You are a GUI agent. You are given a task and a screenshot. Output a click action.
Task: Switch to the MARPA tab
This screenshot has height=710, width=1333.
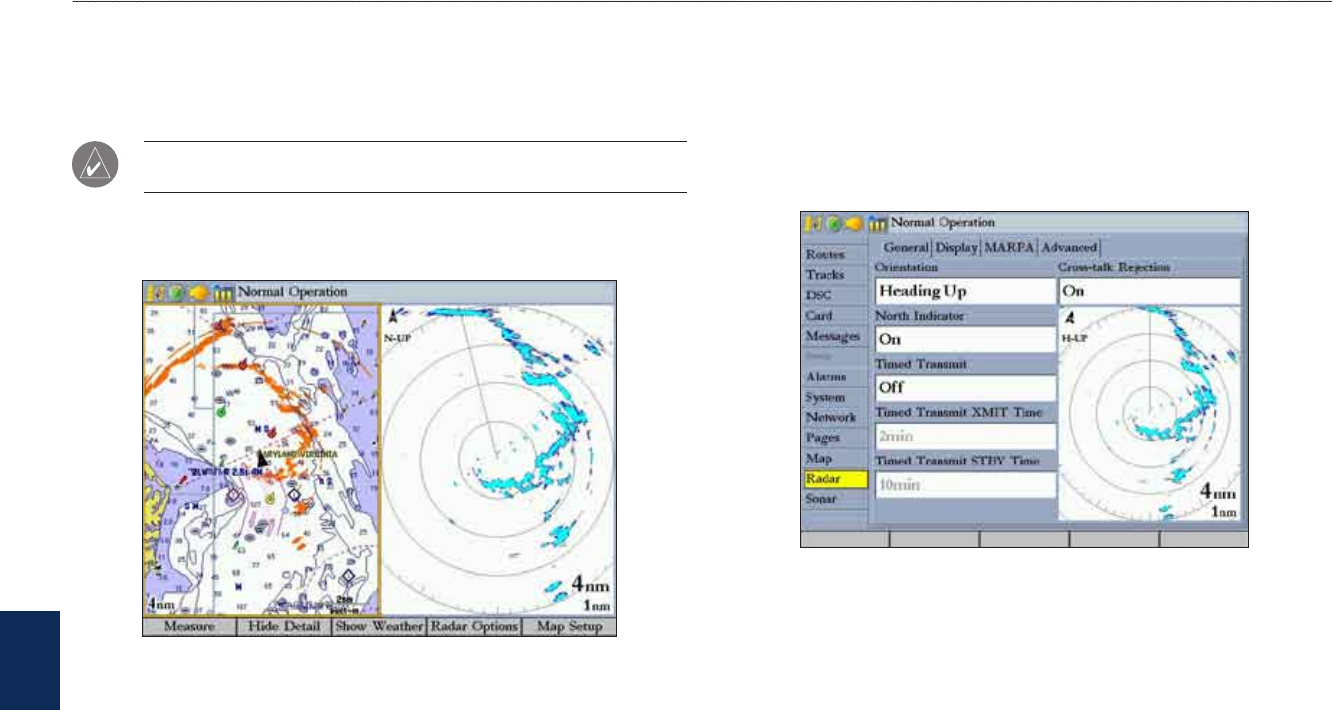coord(1008,247)
